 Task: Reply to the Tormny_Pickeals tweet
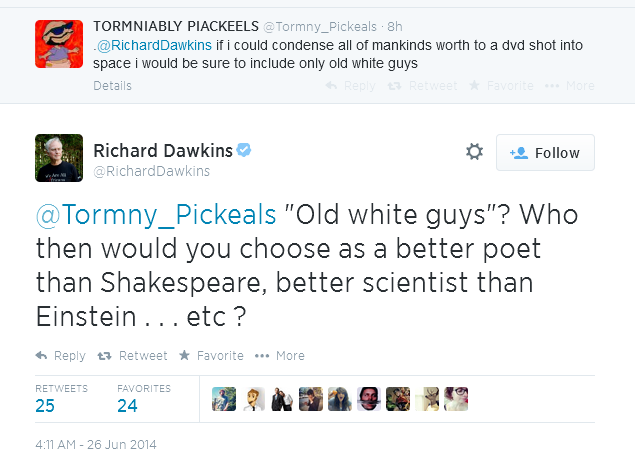(350, 86)
